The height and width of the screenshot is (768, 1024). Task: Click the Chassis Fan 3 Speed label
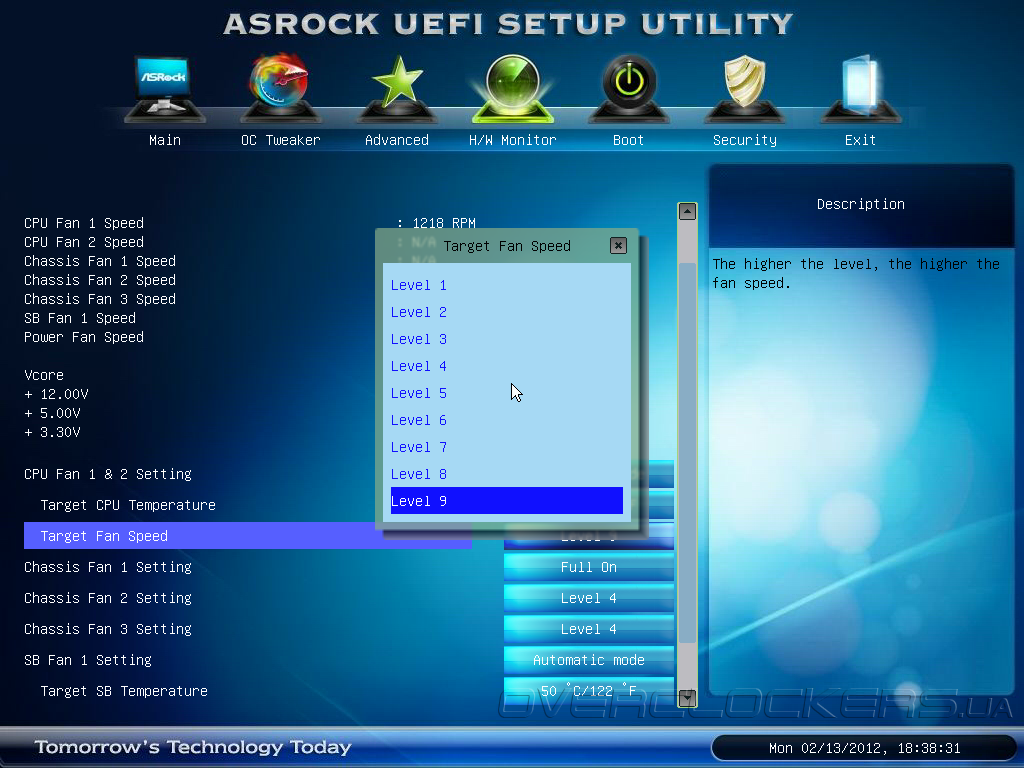click(100, 299)
